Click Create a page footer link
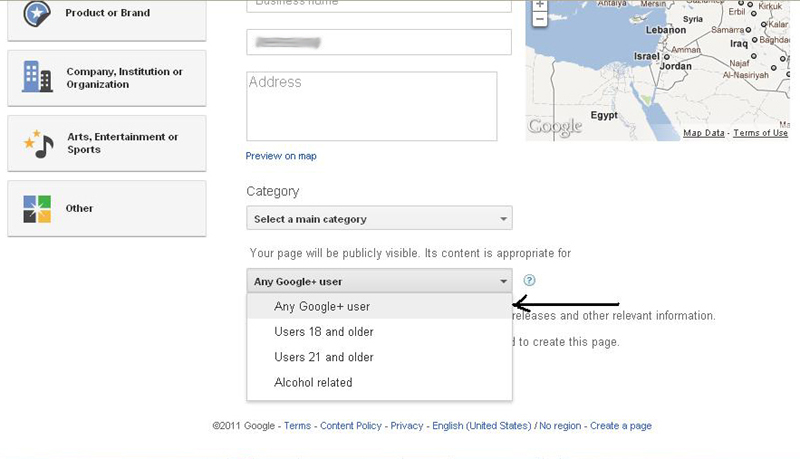The image size is (800, 459). pyautogui.click(x=620, y=425)
